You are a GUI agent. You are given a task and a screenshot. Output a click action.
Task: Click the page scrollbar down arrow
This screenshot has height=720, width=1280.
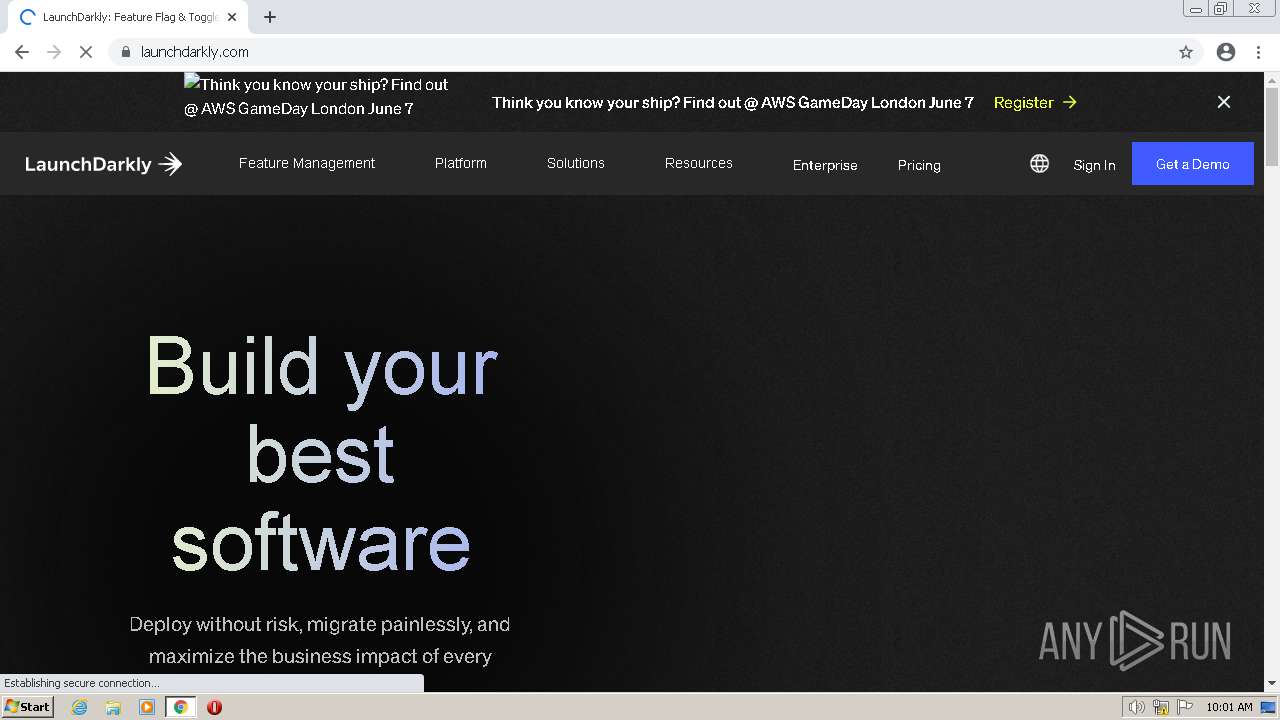pos(1272,683)
